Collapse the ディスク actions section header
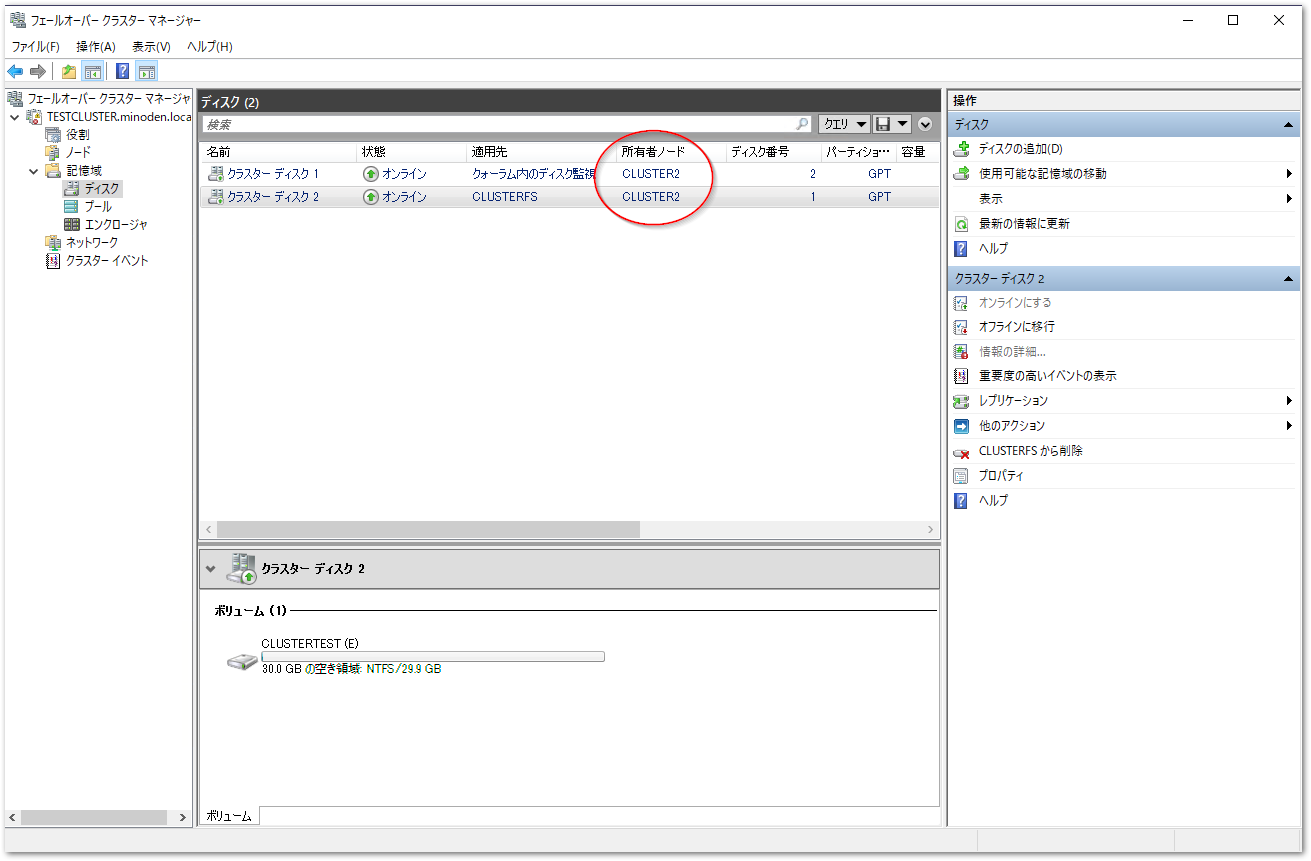The width and height of the screenshot is (1311, 861). point(1288,124)
